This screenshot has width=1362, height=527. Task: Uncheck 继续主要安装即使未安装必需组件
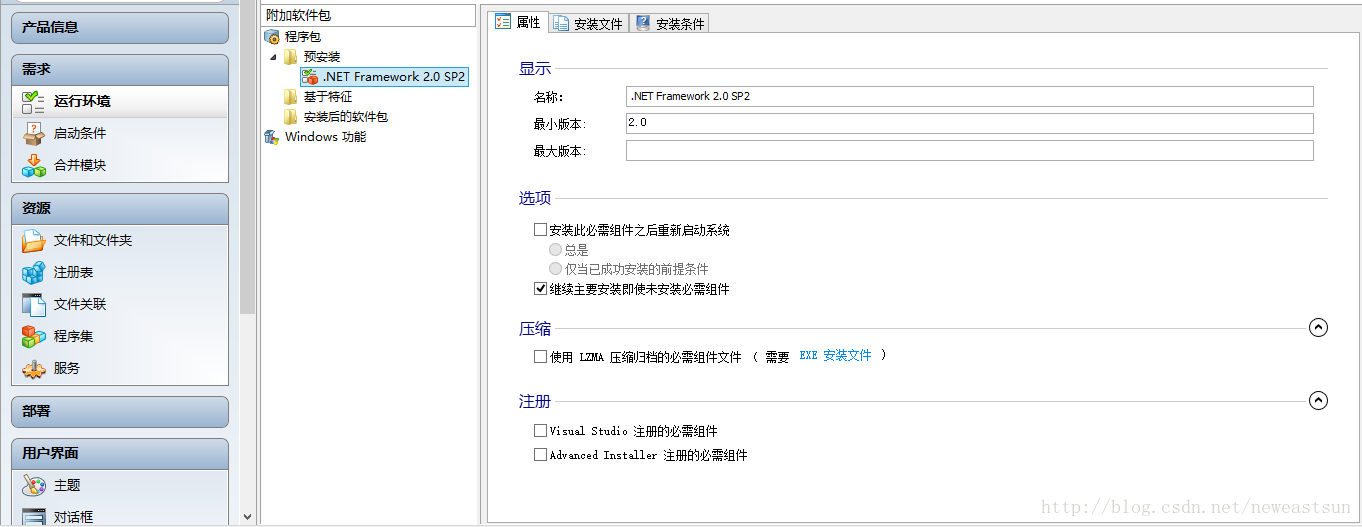click(x=541, y=289)
